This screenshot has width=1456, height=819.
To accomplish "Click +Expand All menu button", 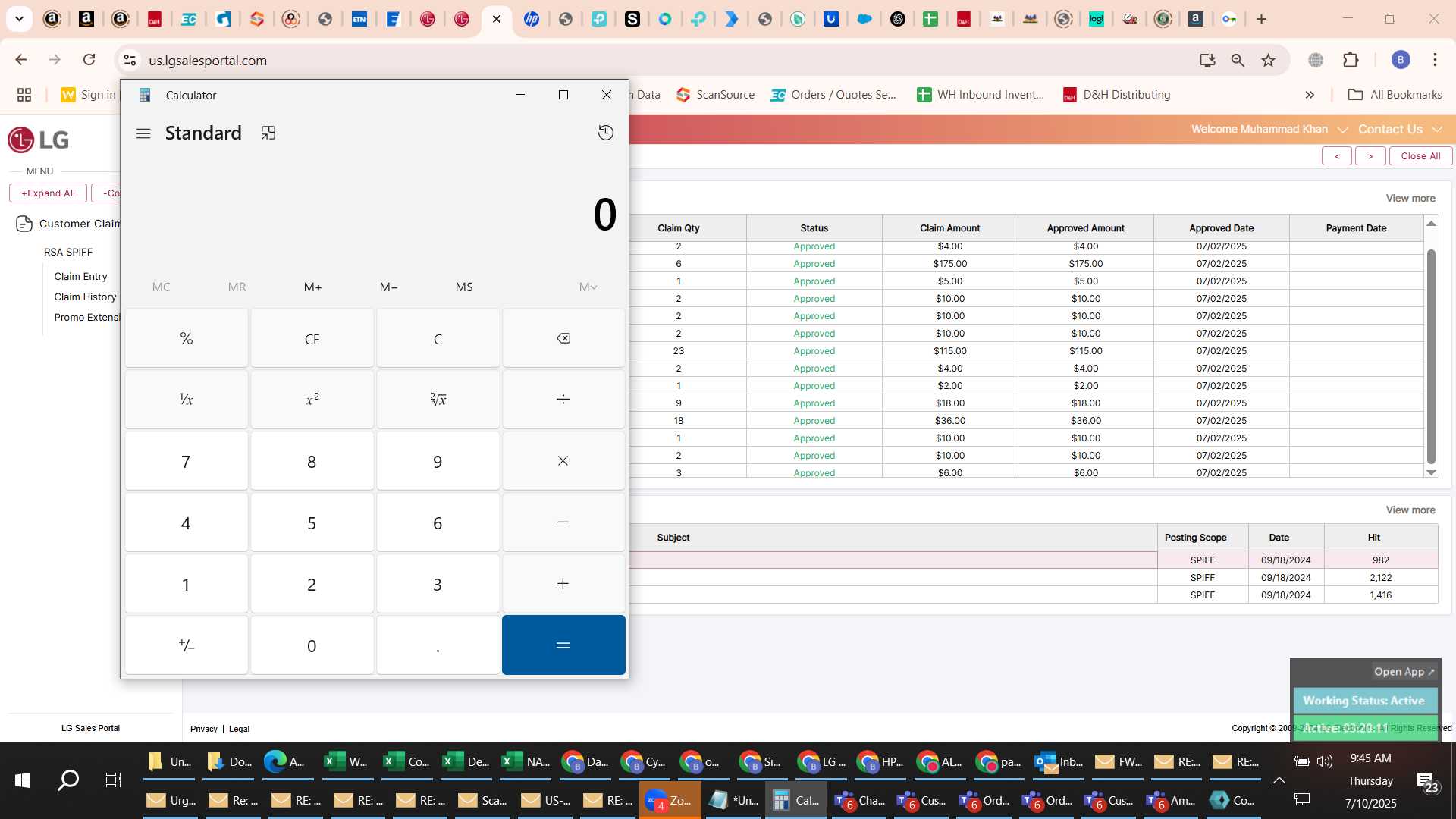I will tap(48, 193).
